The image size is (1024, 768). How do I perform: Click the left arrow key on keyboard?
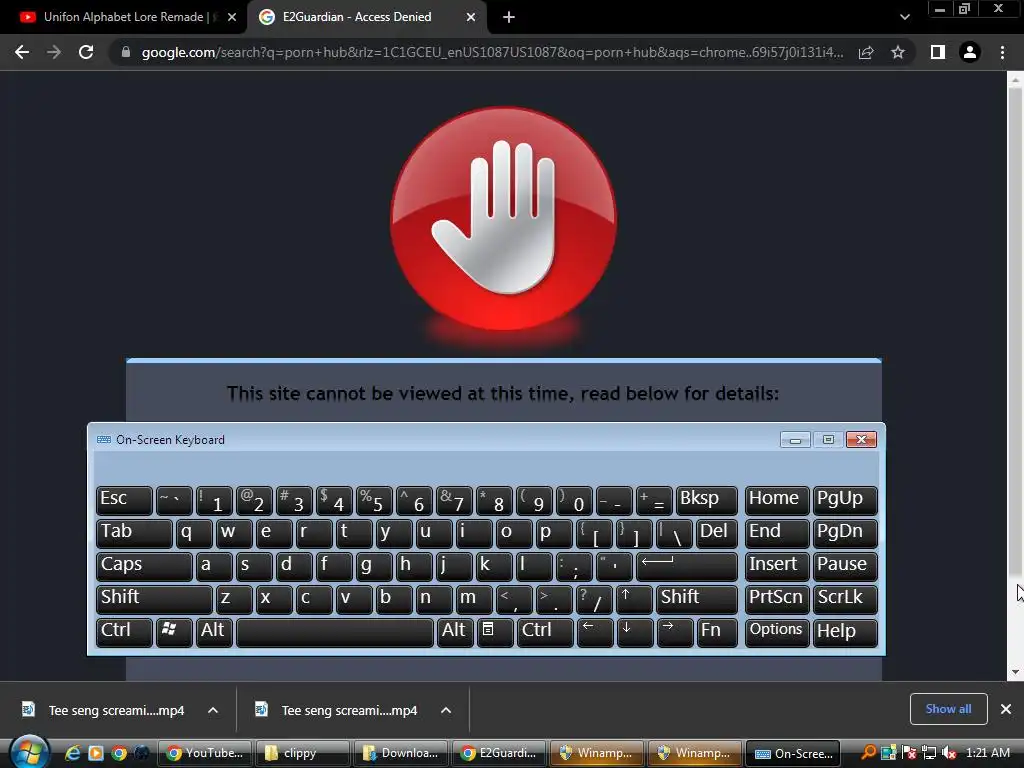pos(594,632)
